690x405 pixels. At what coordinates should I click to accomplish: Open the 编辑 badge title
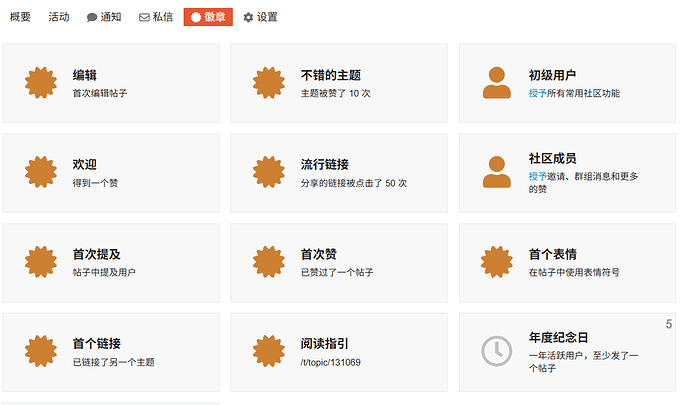(84, 75)
